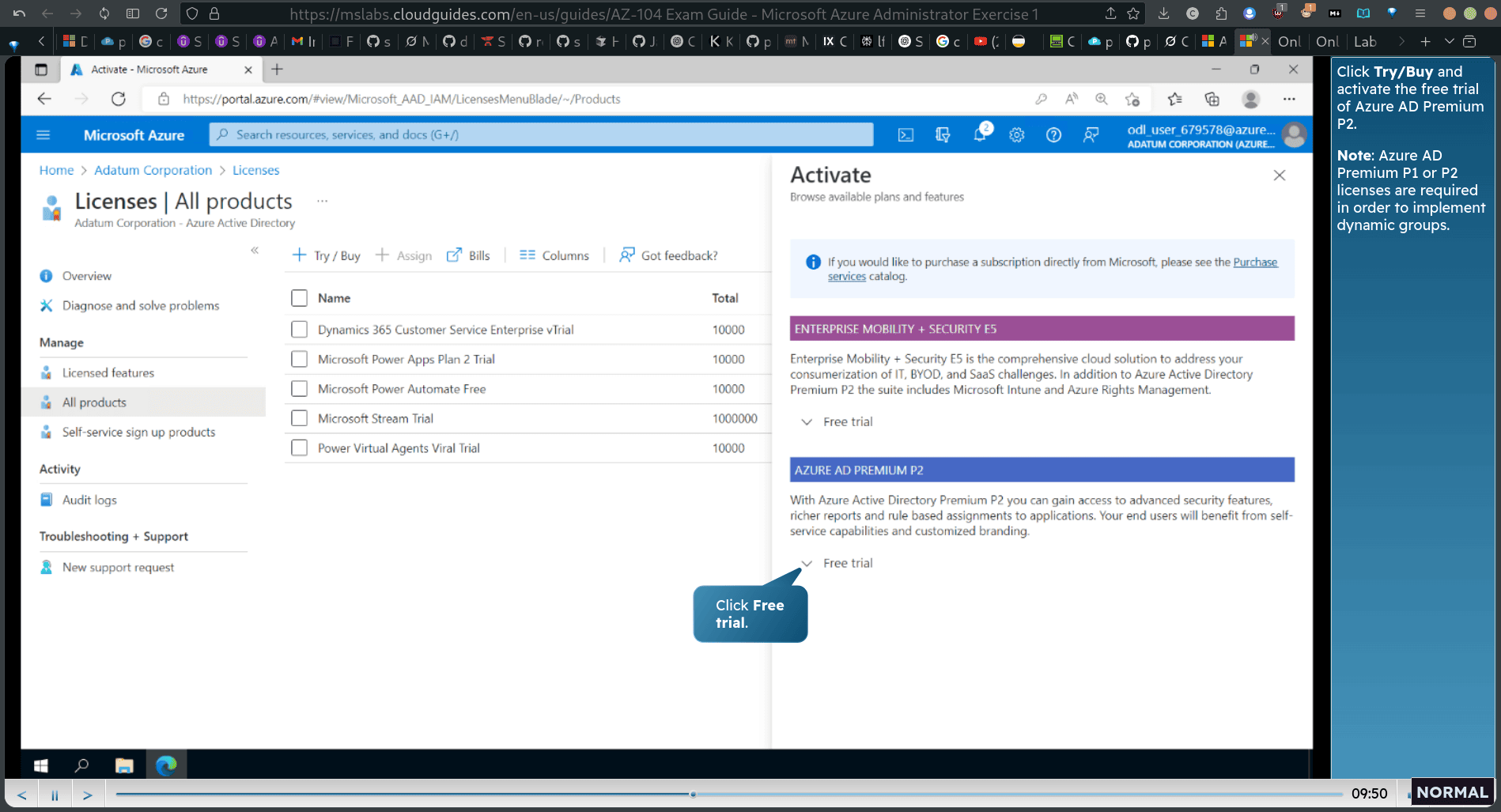Open Windows taskbar search icon
The height and width of the screenshot is (812, 1501).
pyautogui.click(x=81, y=765)
